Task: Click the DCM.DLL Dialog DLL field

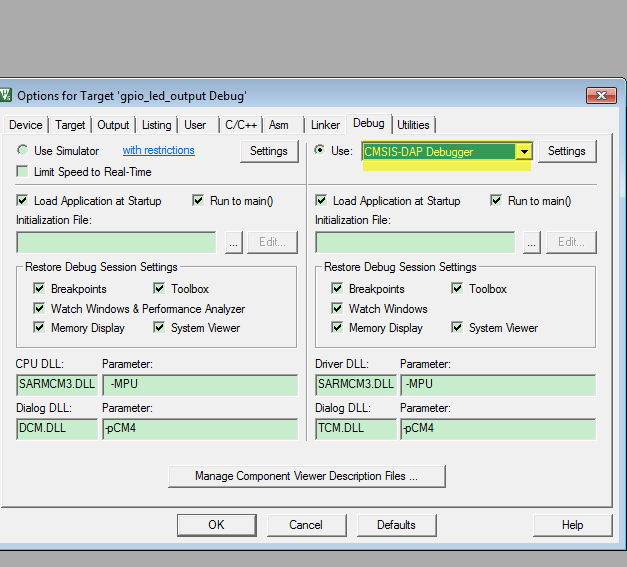Action: coord(57,429)
